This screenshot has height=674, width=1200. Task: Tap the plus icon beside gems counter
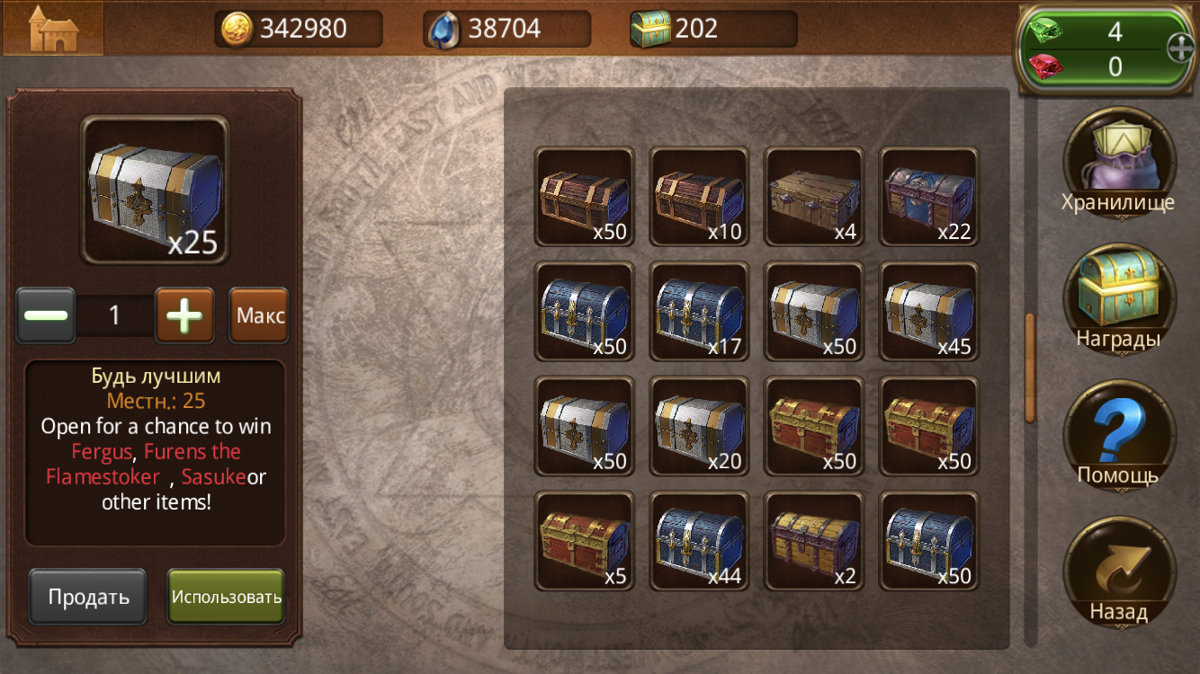[x=1180, y=47]
